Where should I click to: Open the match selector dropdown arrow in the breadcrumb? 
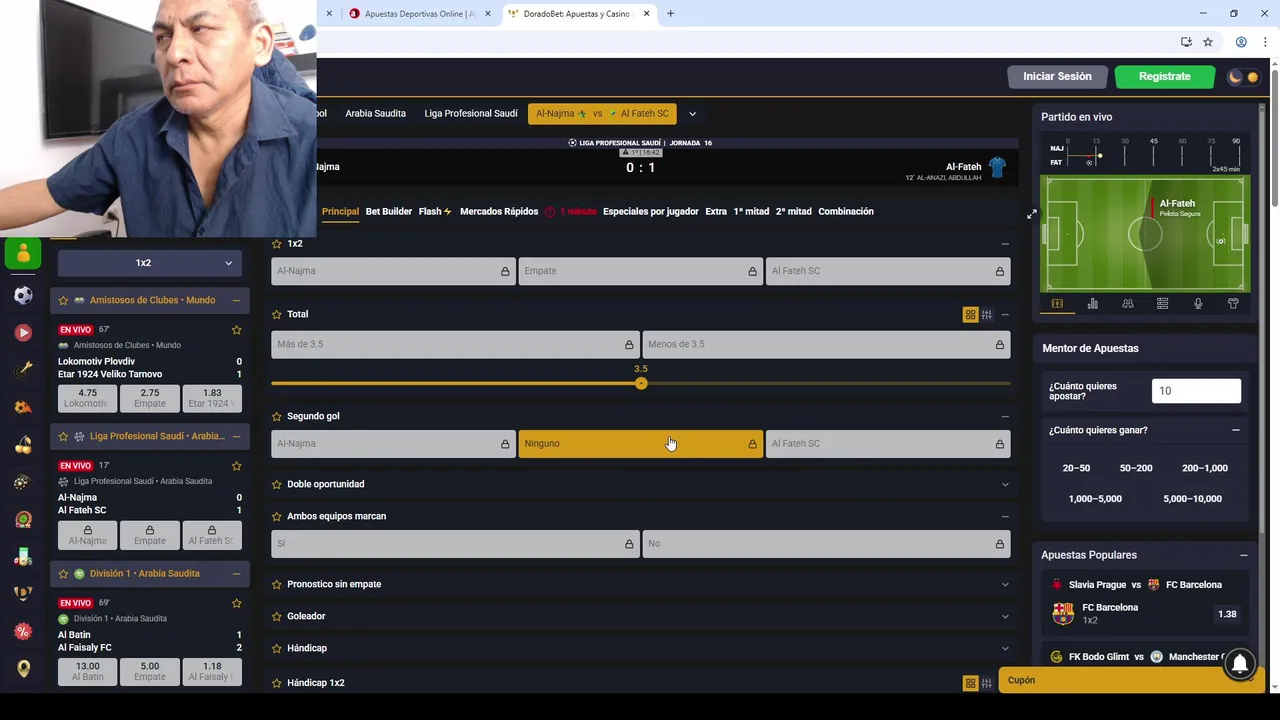(x=692, y=114)
